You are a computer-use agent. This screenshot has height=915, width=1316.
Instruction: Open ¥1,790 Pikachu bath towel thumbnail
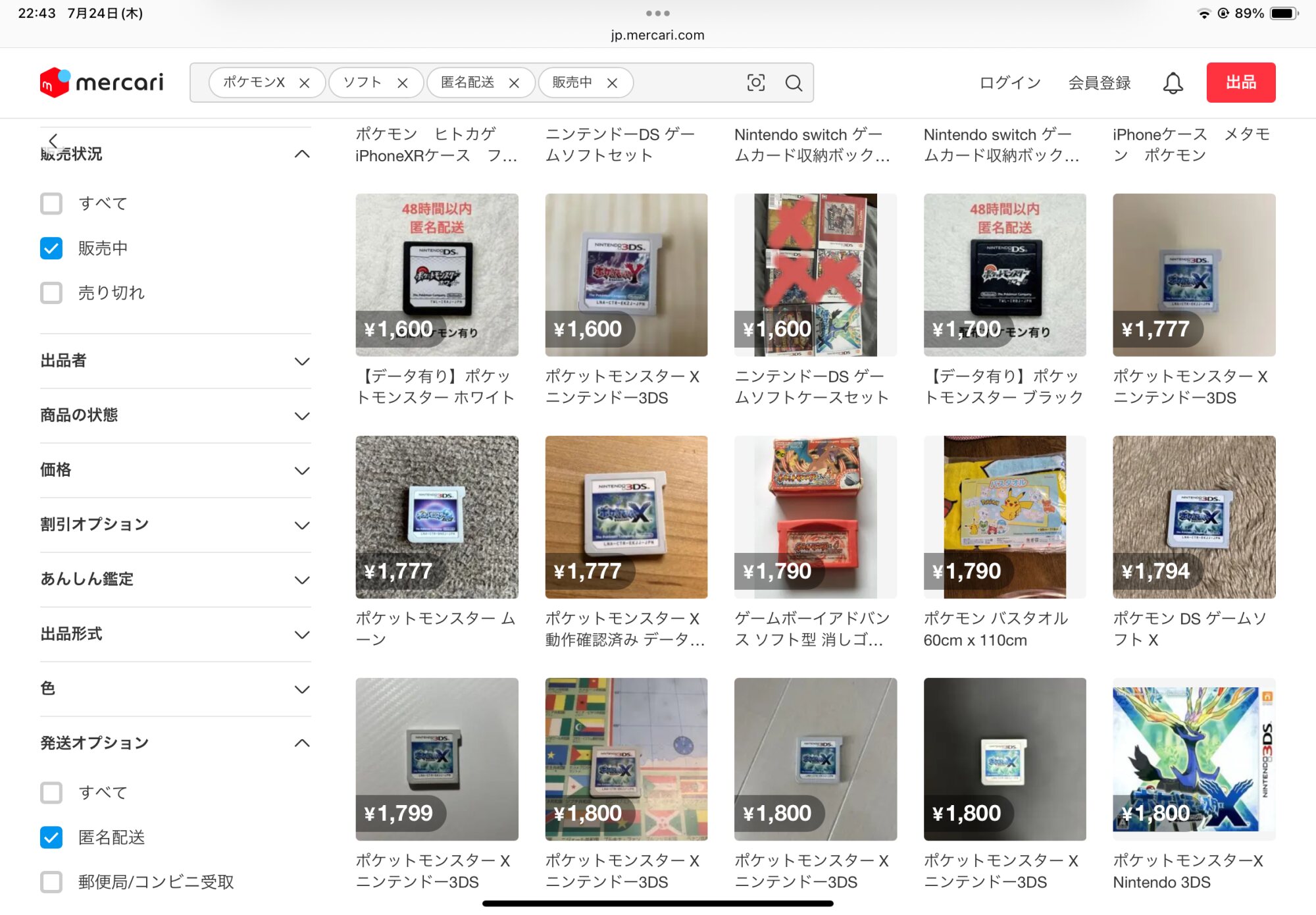[x=1005, y=517]
